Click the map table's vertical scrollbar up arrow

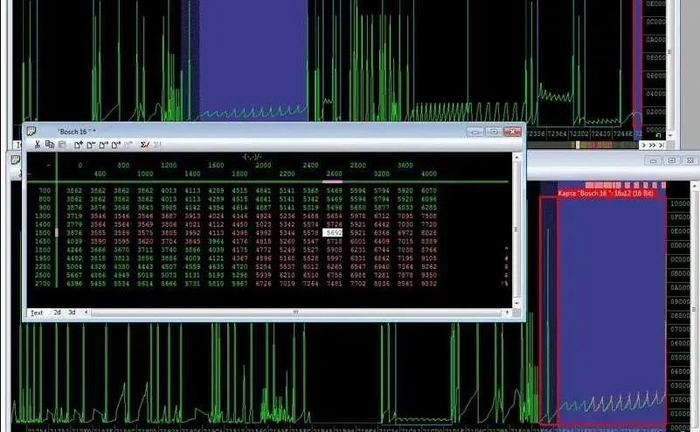point(517,157)
